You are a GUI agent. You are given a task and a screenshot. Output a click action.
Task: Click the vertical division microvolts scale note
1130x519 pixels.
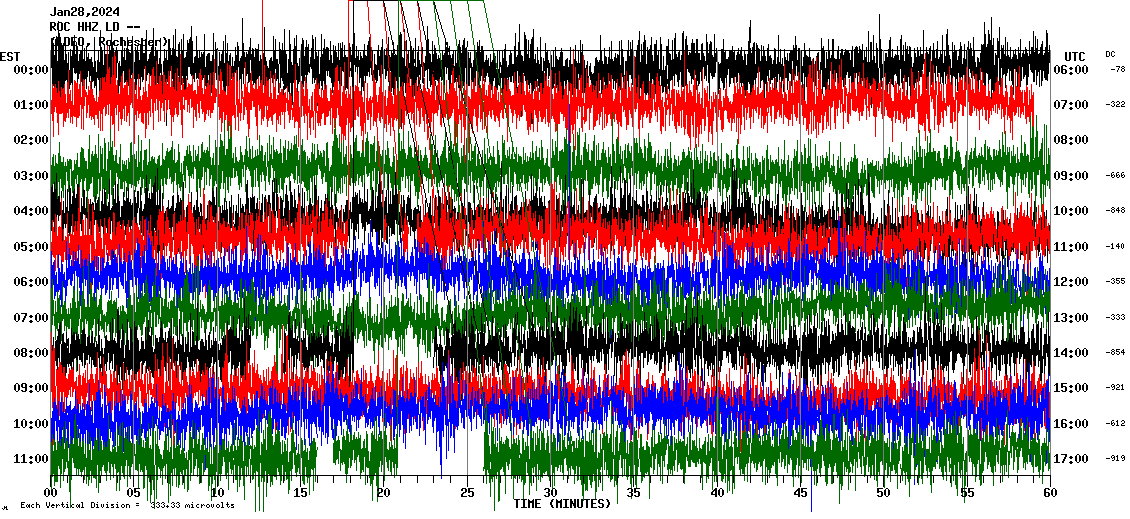point(127,506)
